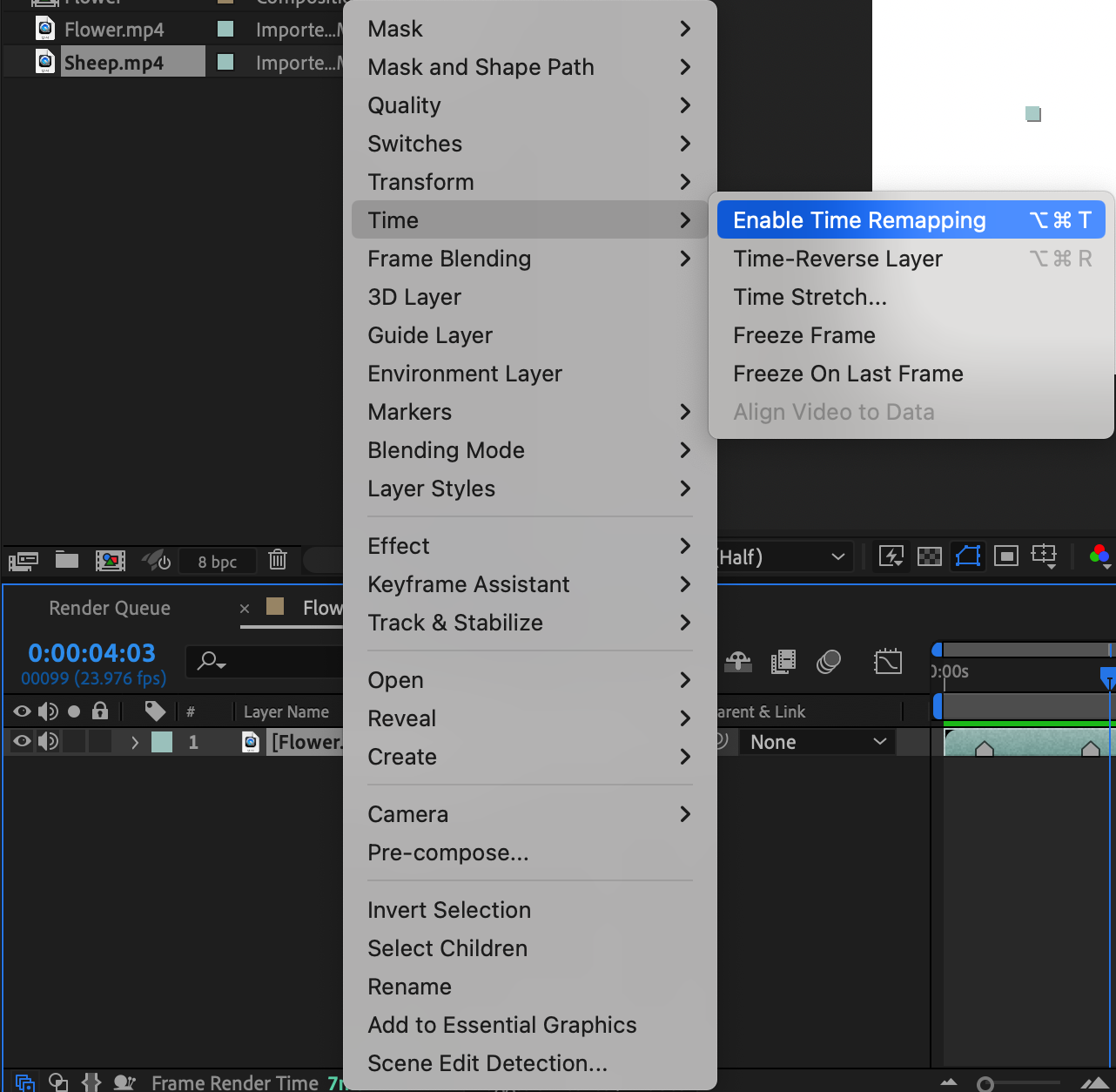Screen dimensions: 1116x1092
Task: Click the current timecode 0:00:04:03
Action: click(91, 653)
